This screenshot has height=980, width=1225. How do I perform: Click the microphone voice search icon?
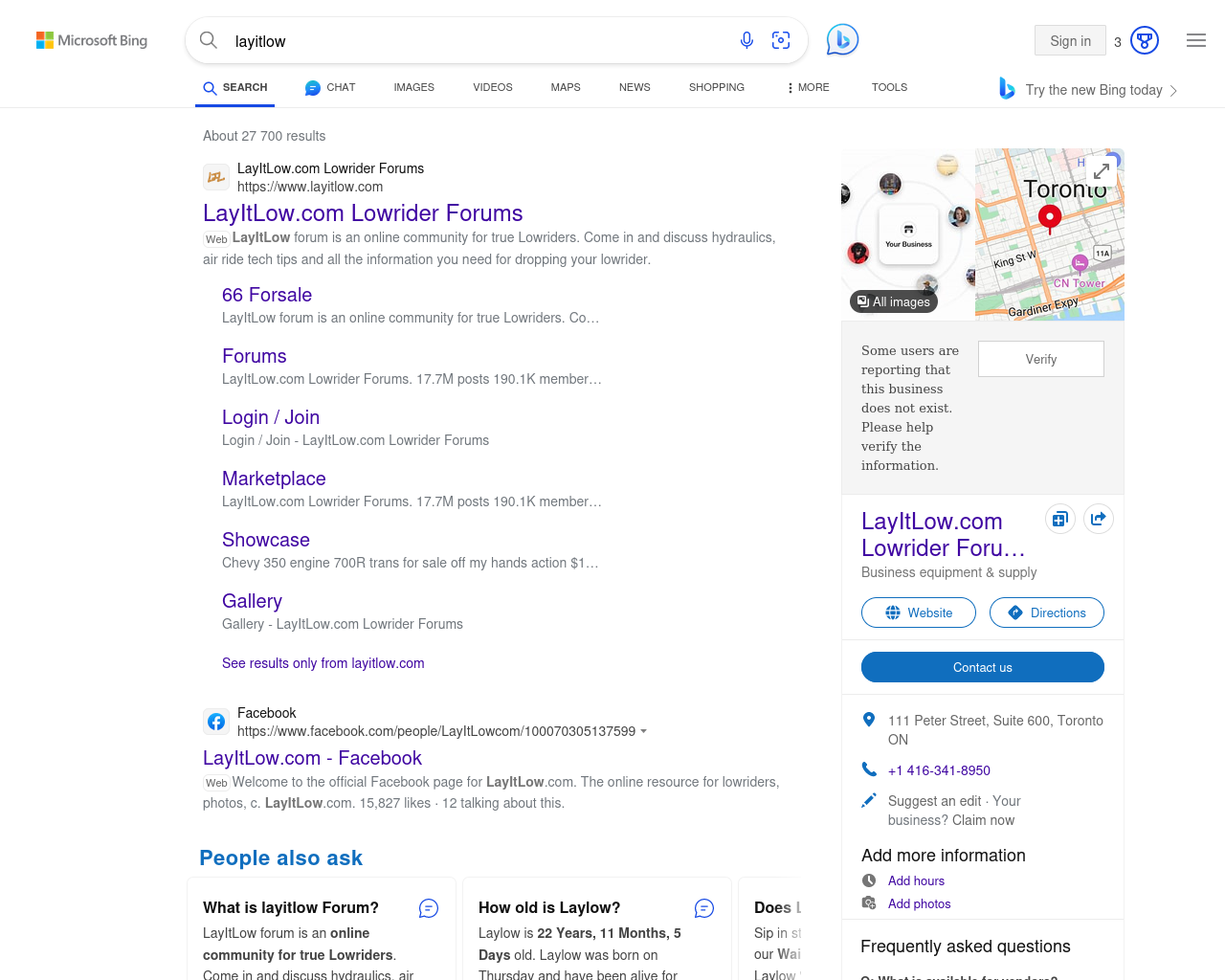746,40
